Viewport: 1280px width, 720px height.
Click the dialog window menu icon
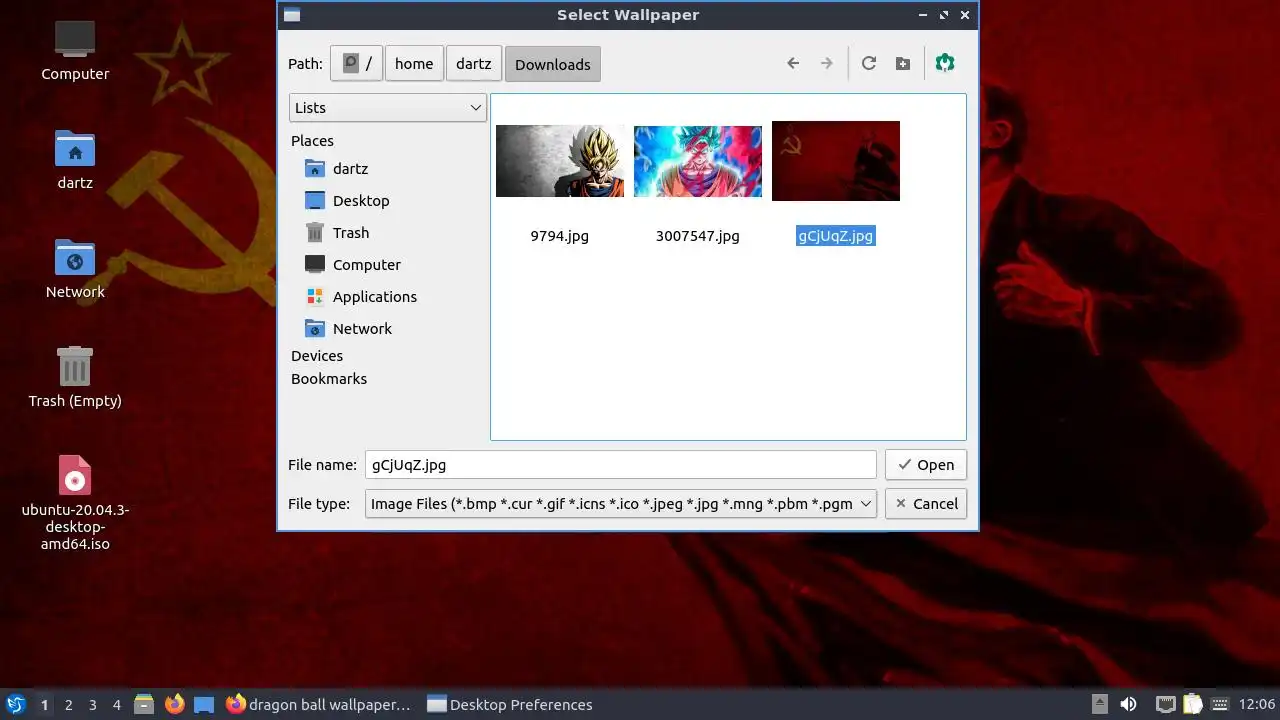pos(292,15)
